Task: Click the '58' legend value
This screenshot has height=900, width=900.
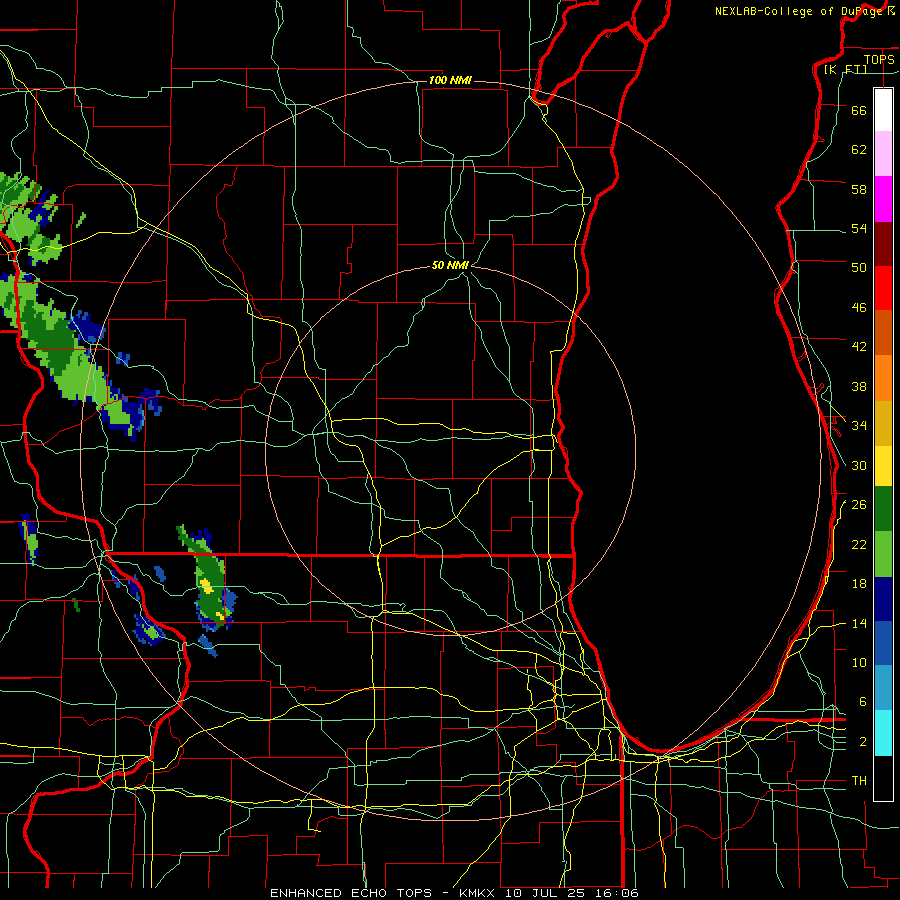Action: pyautogui.click(x=859, y=189)
